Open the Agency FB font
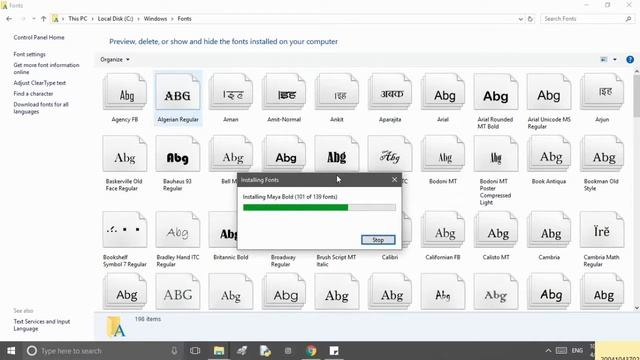The width and height of the screenshot is (640, 360). click(124, 92)
